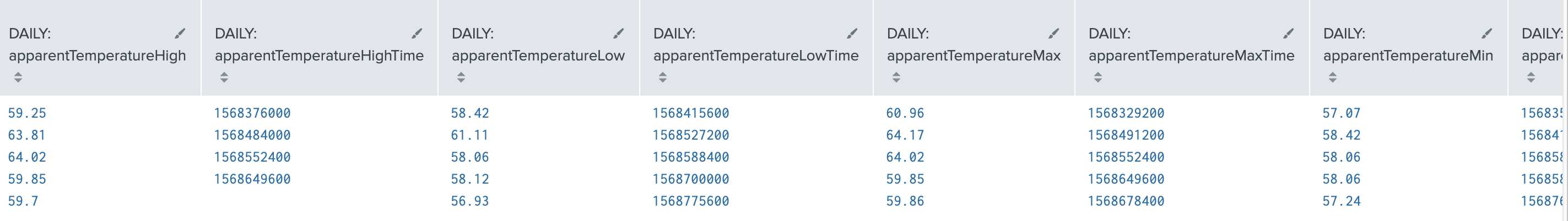Sort by apparentTemperatureHigh column
This screenshot has height=221, width=1568.
tap(18, 77)
